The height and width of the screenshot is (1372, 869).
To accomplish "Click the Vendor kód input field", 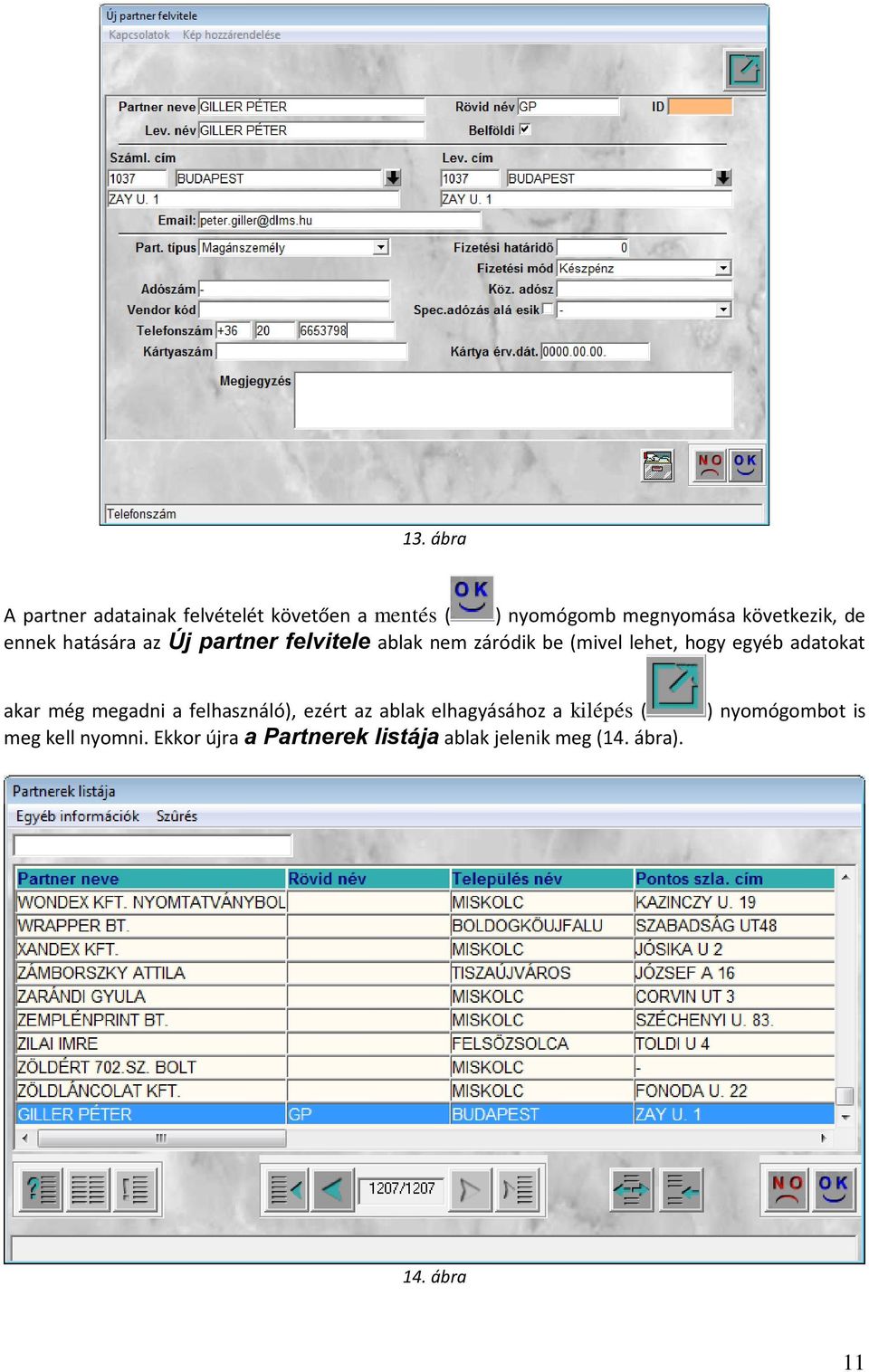I will pyautogui.click(x=293, y=310).
